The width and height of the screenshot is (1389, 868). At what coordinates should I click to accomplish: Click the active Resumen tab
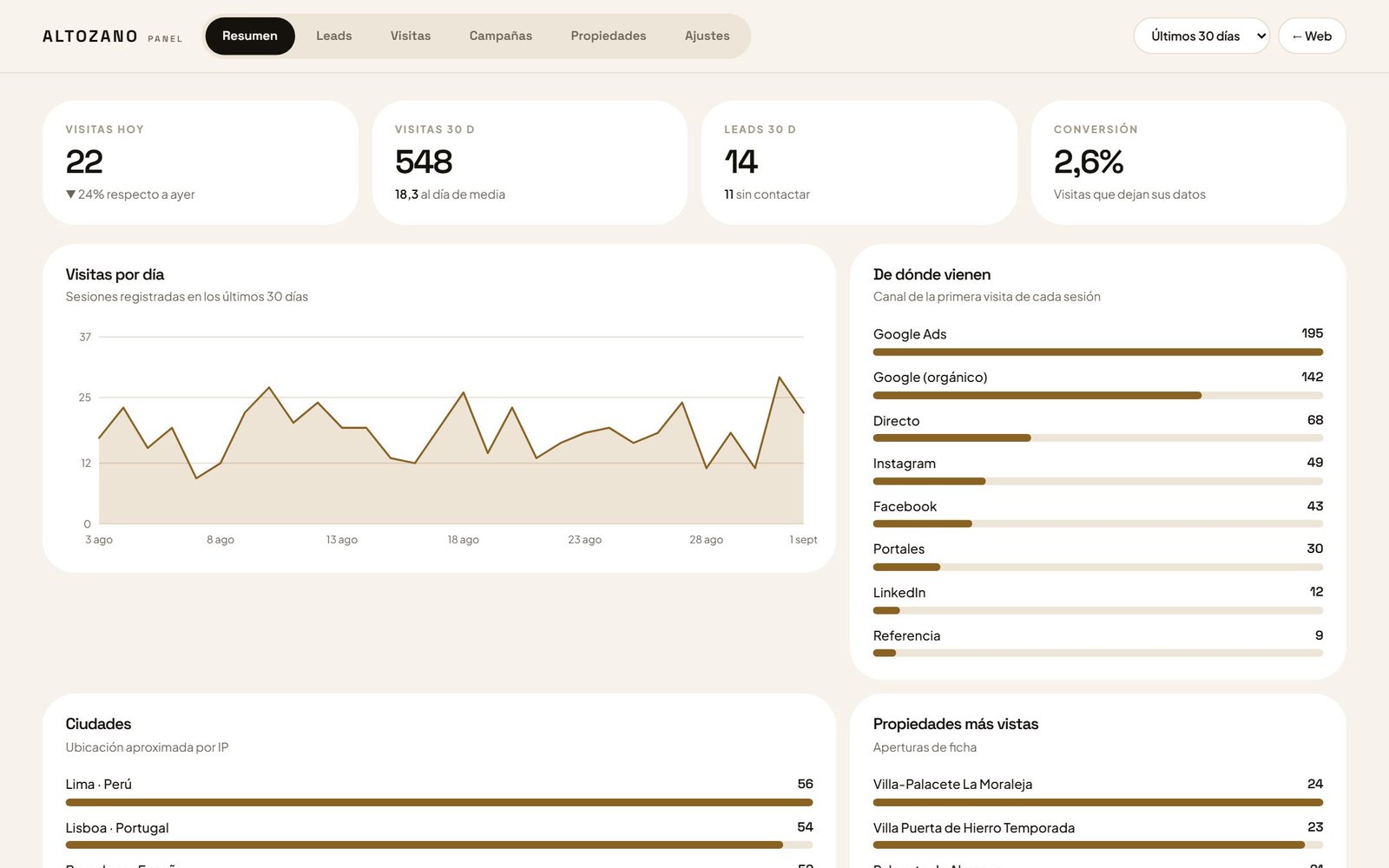(250, 36)
